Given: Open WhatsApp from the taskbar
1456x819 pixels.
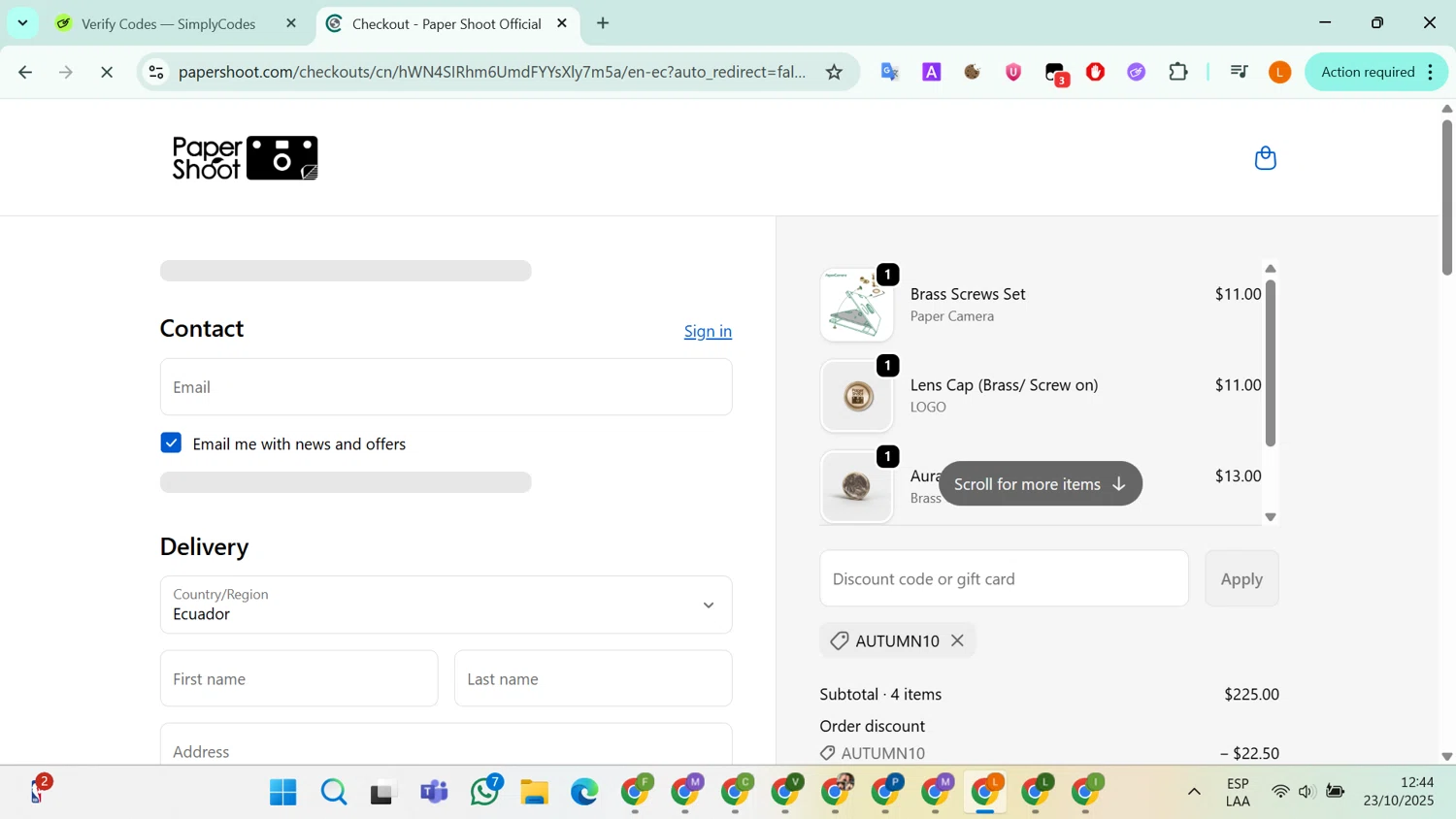Looking at the screenshot, I should coord(484,792).
